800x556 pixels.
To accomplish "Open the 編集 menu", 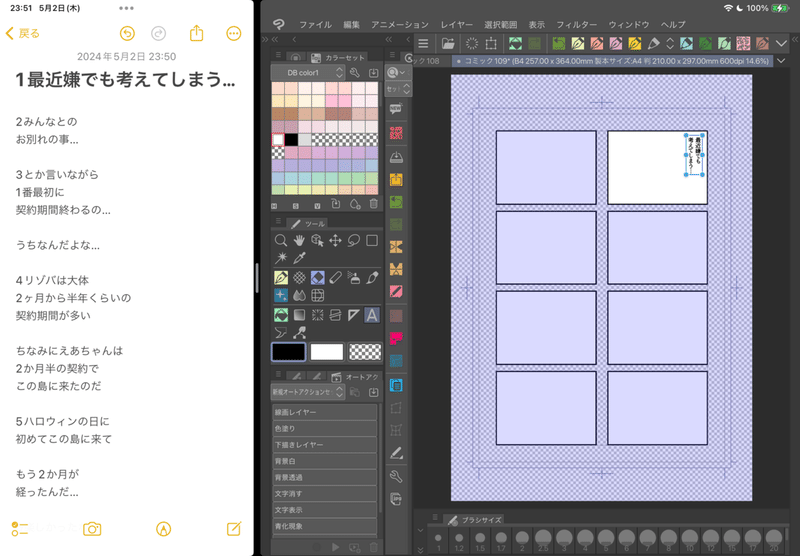I will (352, 24).
